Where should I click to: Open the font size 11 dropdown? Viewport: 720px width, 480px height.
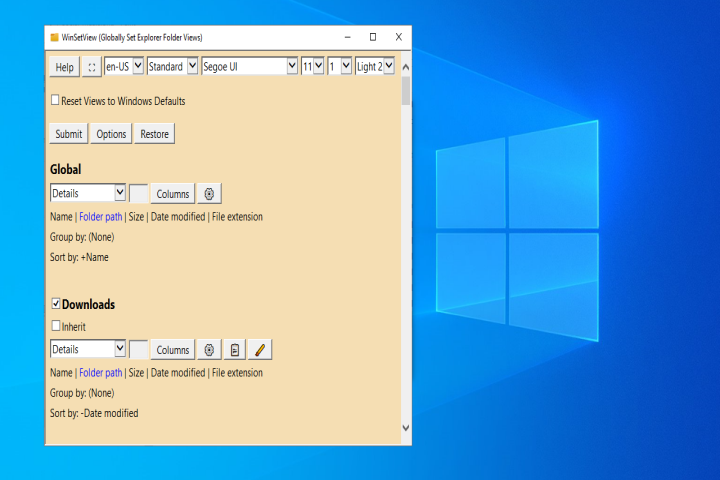point(312,66)
